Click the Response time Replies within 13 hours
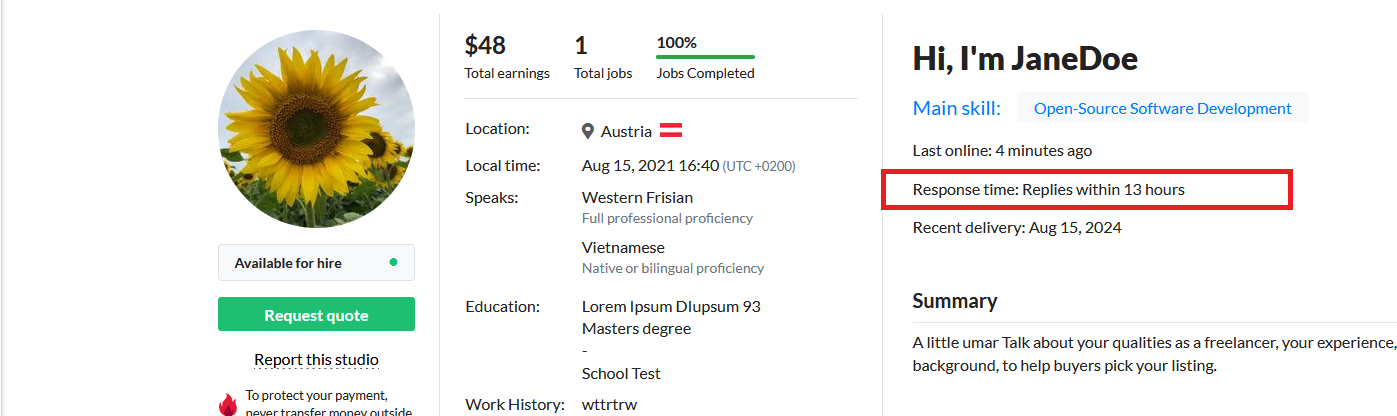 tap(1049, 189)
